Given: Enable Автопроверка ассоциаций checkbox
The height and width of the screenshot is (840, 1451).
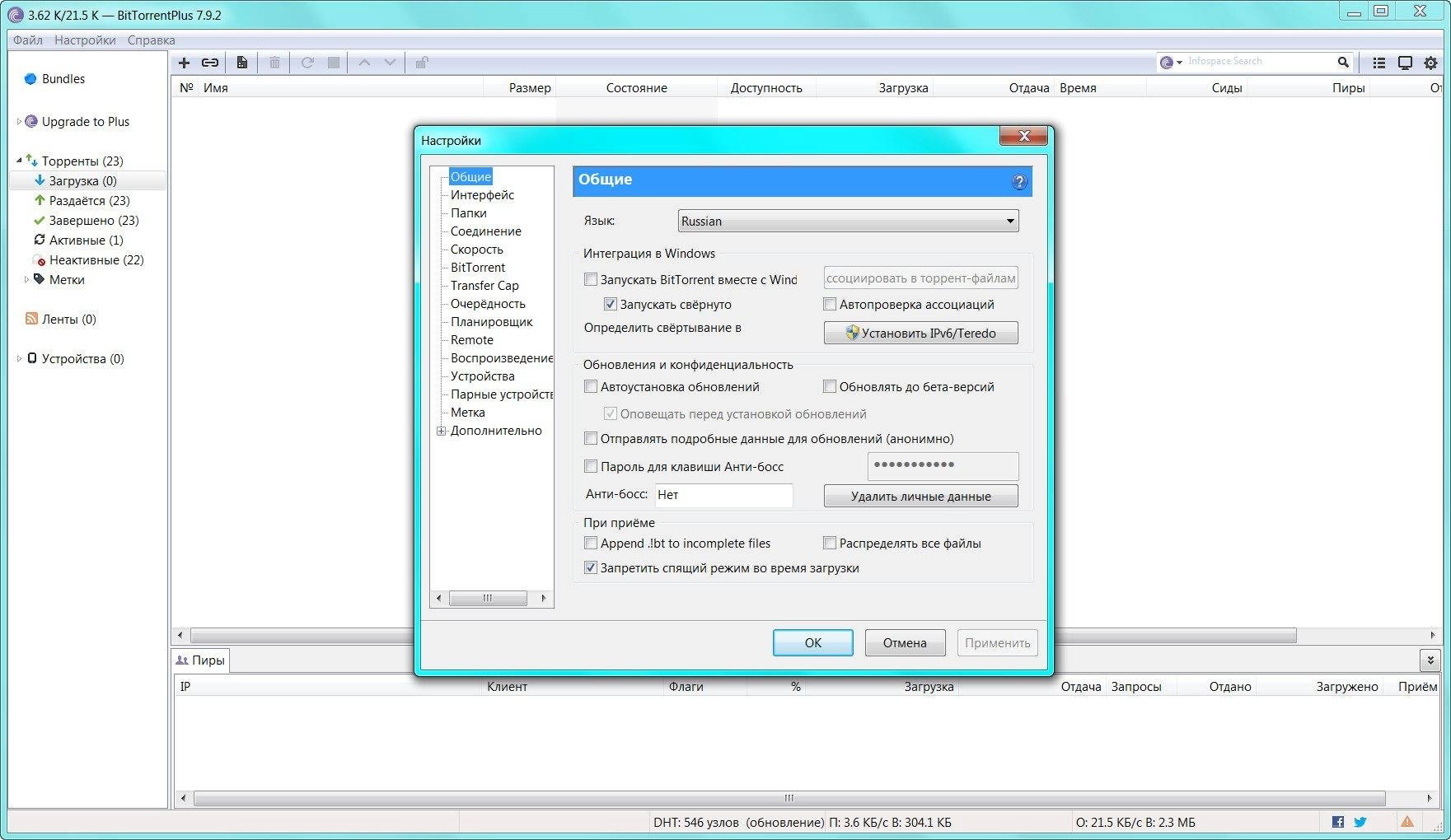Looking at the screenshot, I should tap(830, 305).
